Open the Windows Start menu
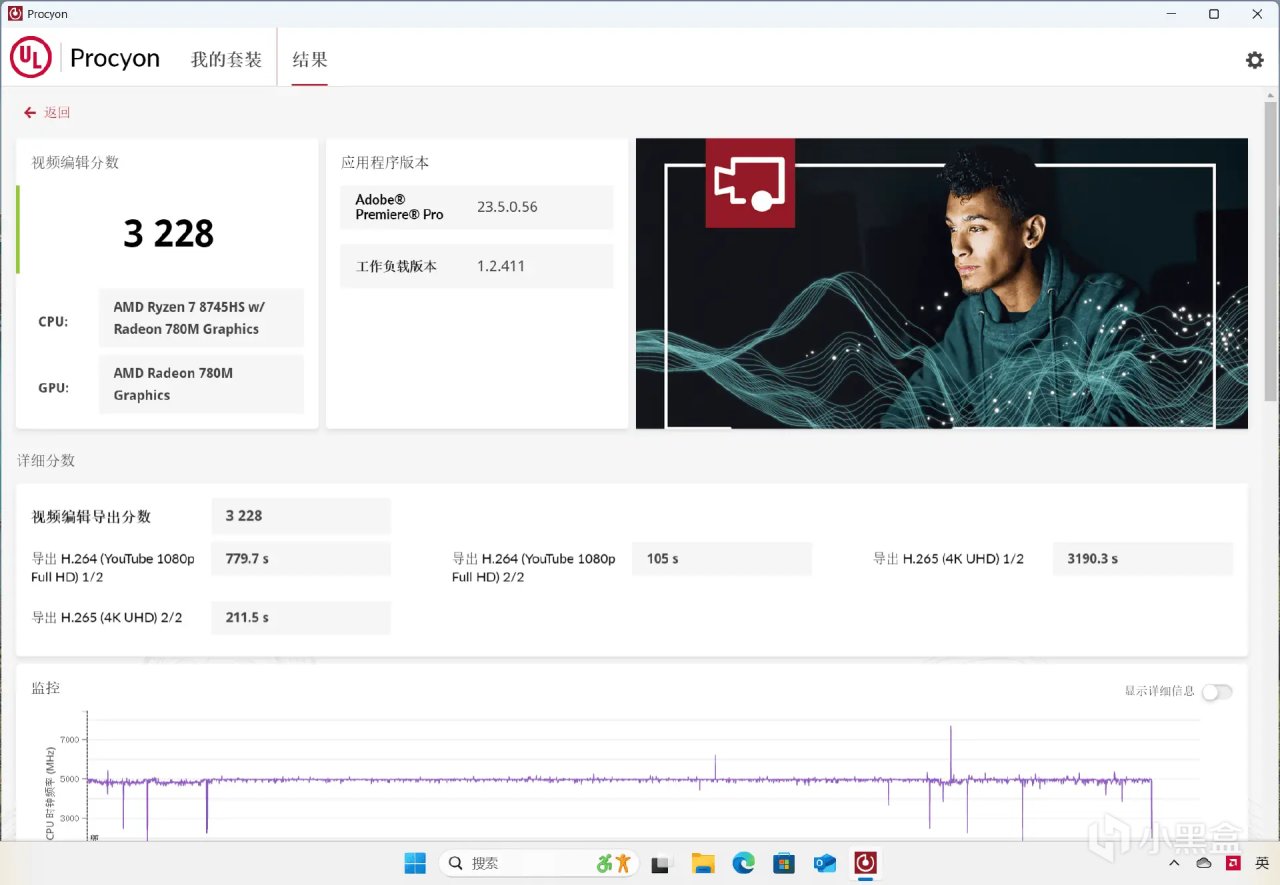Viewport: 1280px width, 885px height. [x=414, y=863]
